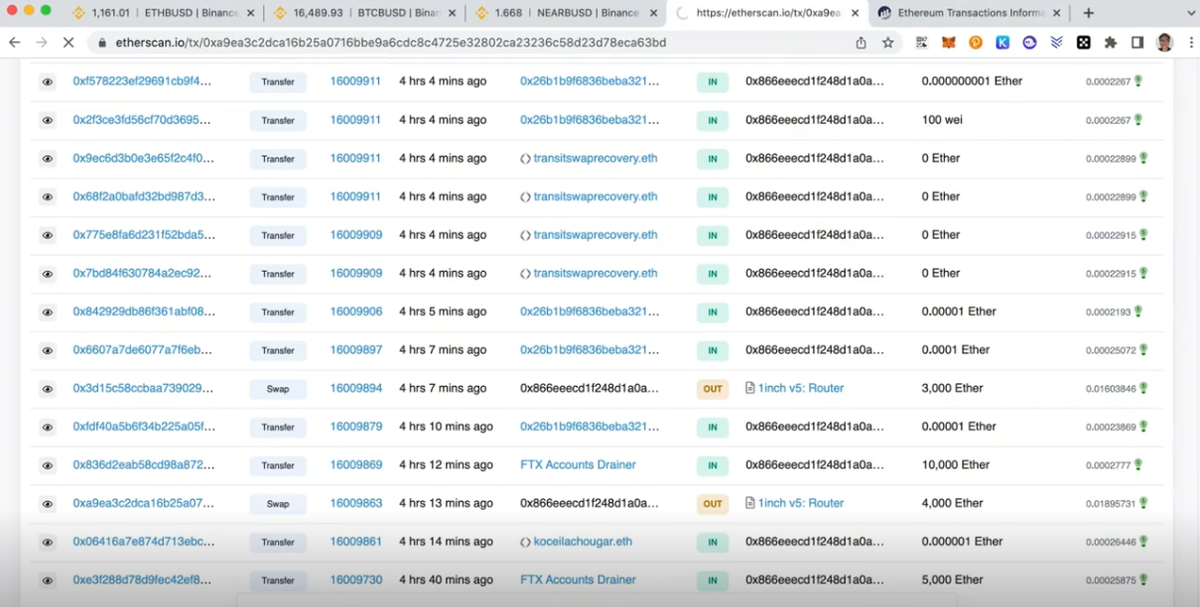
Task: Bookmark this page with star icon
Action: coord(888,43)
